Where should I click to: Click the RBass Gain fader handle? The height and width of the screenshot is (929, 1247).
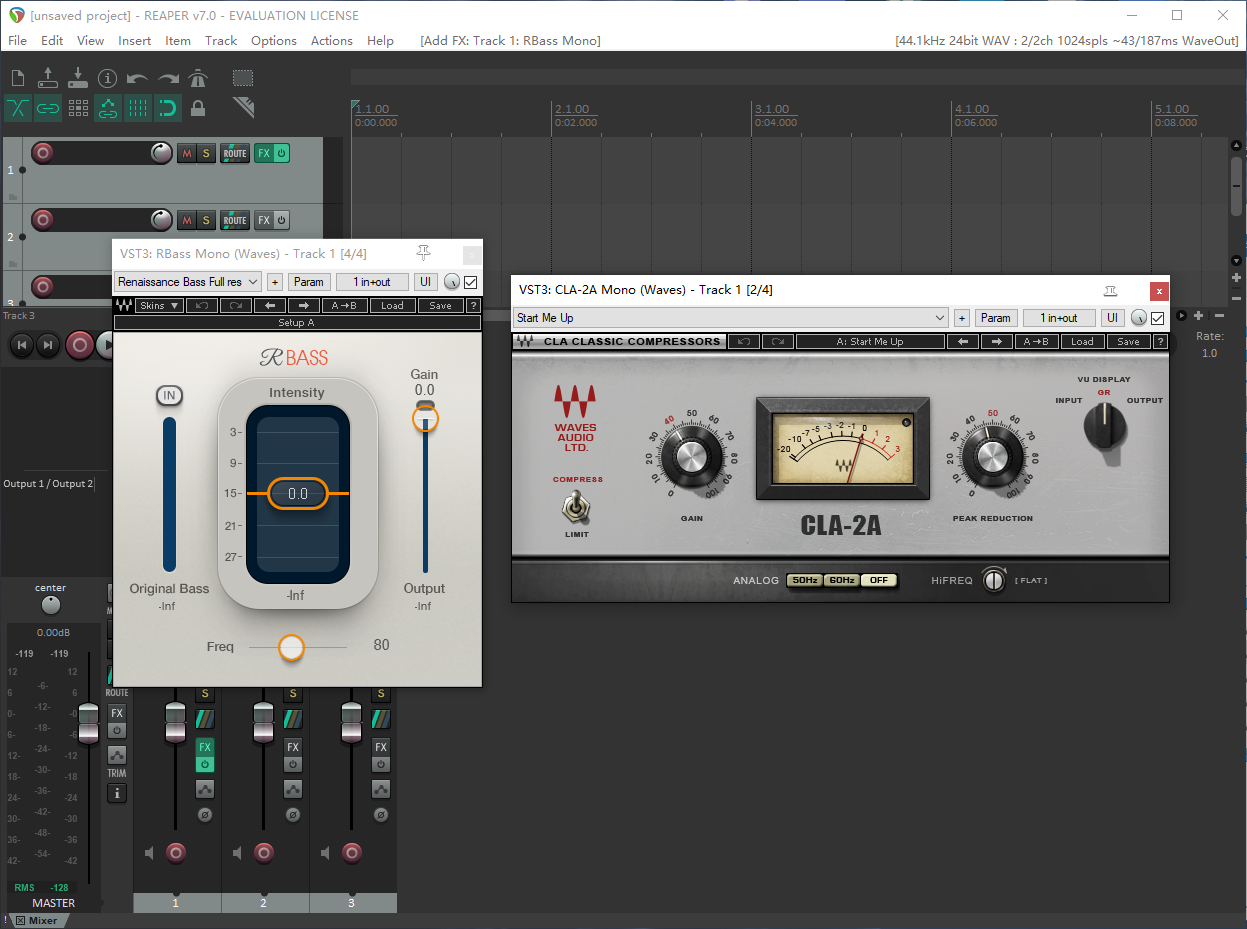coord(425,418)
